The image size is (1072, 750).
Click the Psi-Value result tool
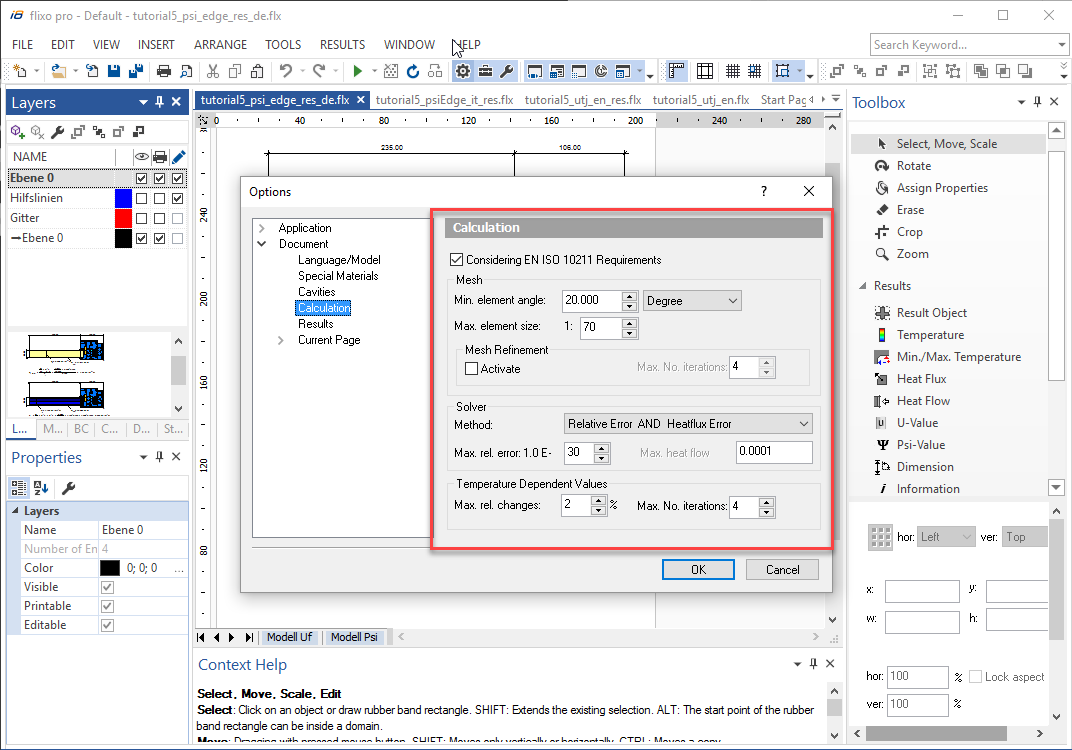click(x=920, y=445)
